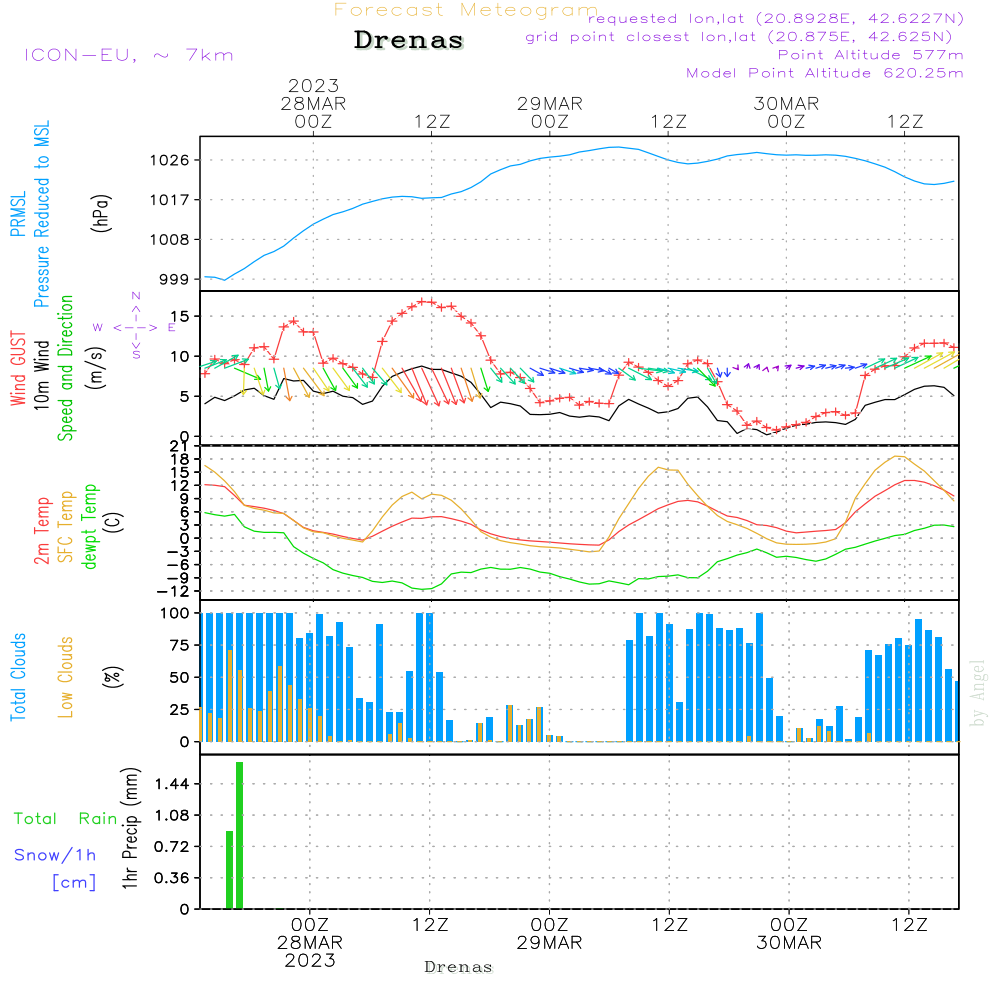Click the wind direction compass rose
The width and height of the screenshot is (1000, 1000).
tap(135, 327)
